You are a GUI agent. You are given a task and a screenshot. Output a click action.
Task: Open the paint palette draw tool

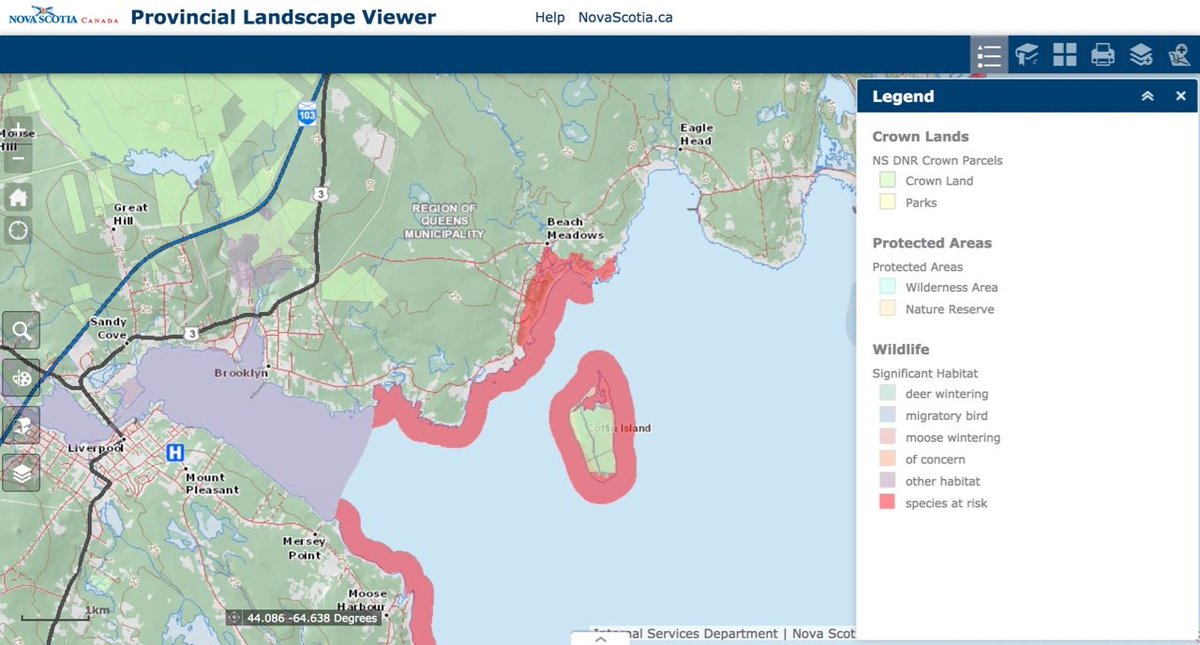coord(21,378)
